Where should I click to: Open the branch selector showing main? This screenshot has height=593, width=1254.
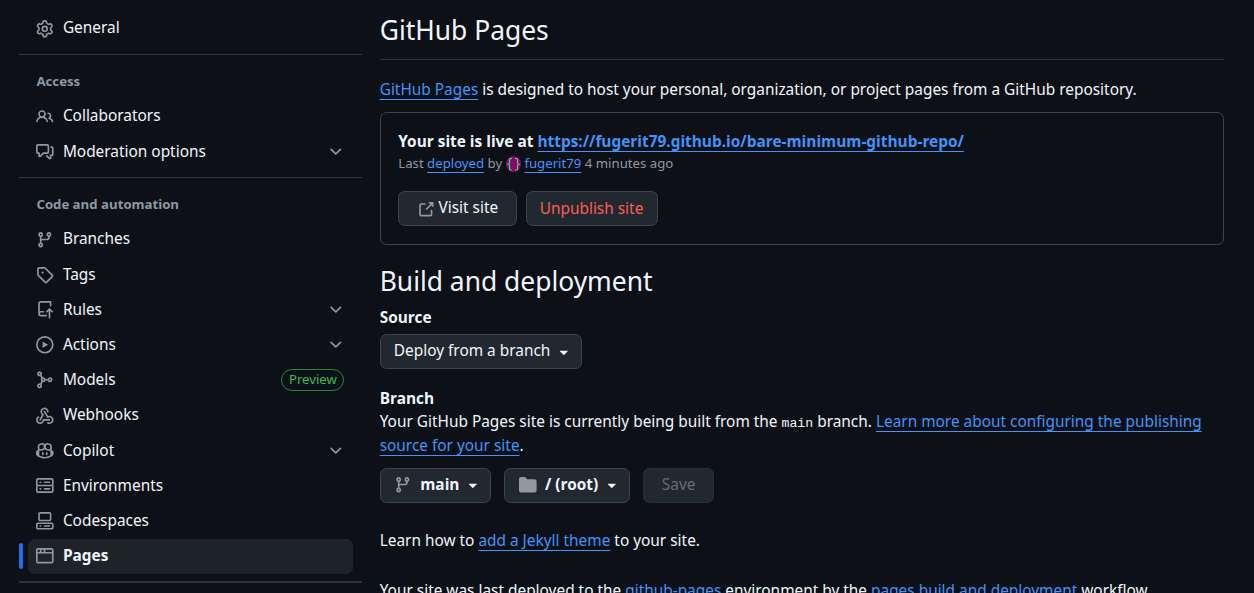[x=435, y=485]
